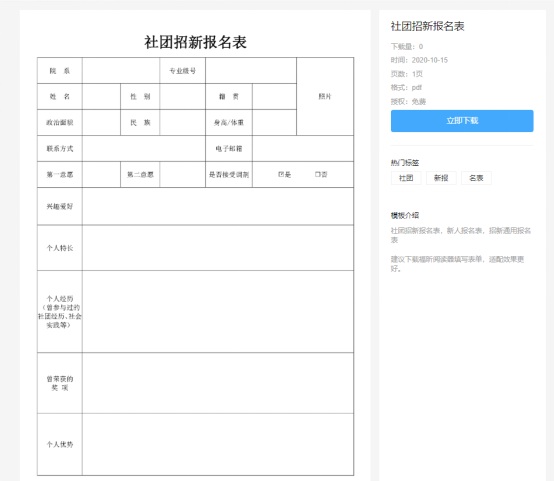Select the 新报 hot tag
The image size is (554, 481).
(441, 178)
